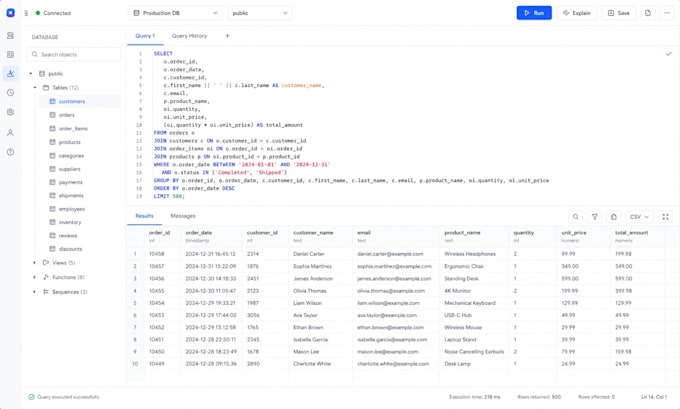Click the Views node icon
The image size is (680, 409).
[x=46, y=263]
